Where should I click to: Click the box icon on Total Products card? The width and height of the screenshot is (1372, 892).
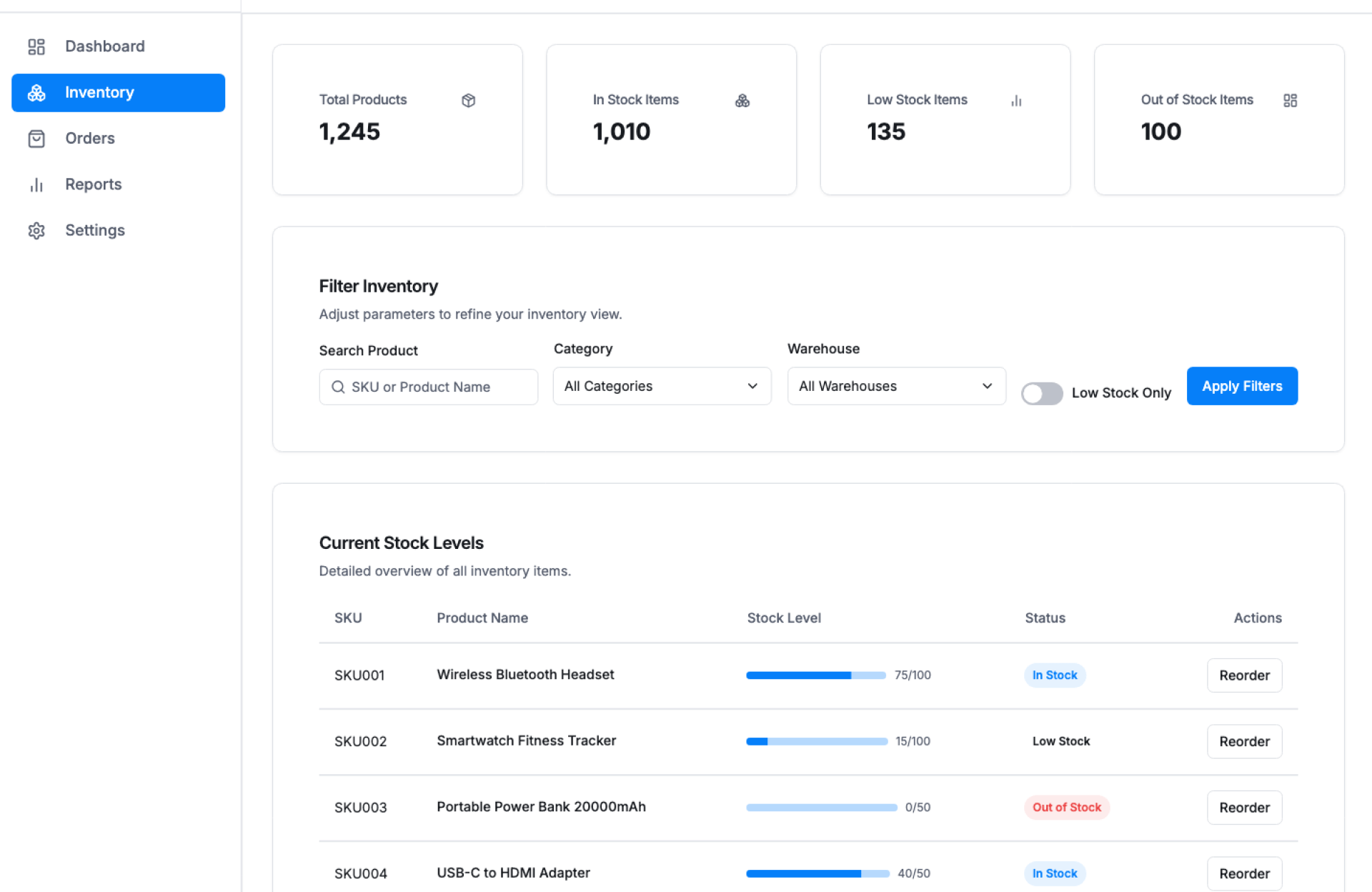click(468, 101)
